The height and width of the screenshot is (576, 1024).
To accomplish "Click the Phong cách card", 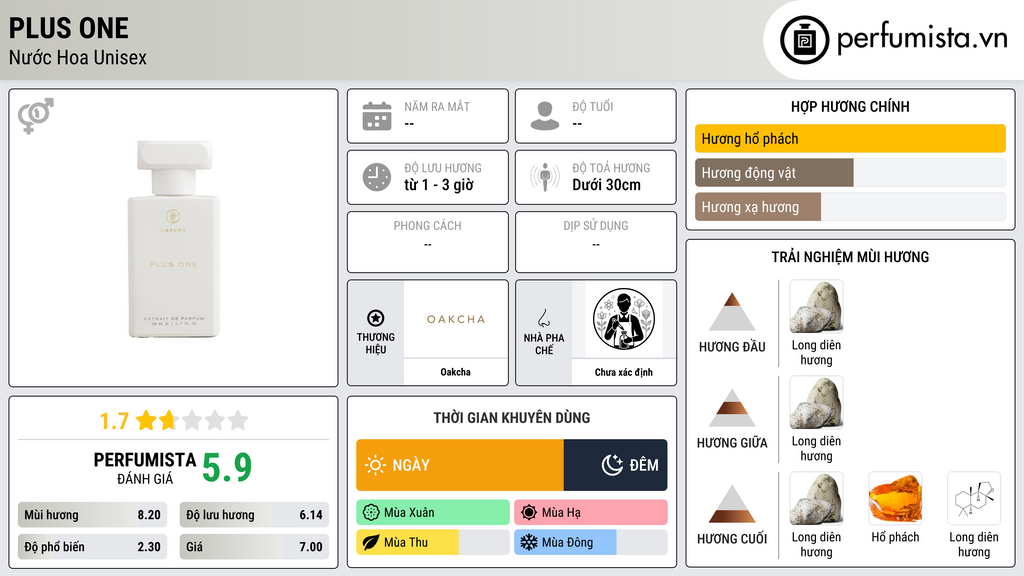I will point(428,242).
